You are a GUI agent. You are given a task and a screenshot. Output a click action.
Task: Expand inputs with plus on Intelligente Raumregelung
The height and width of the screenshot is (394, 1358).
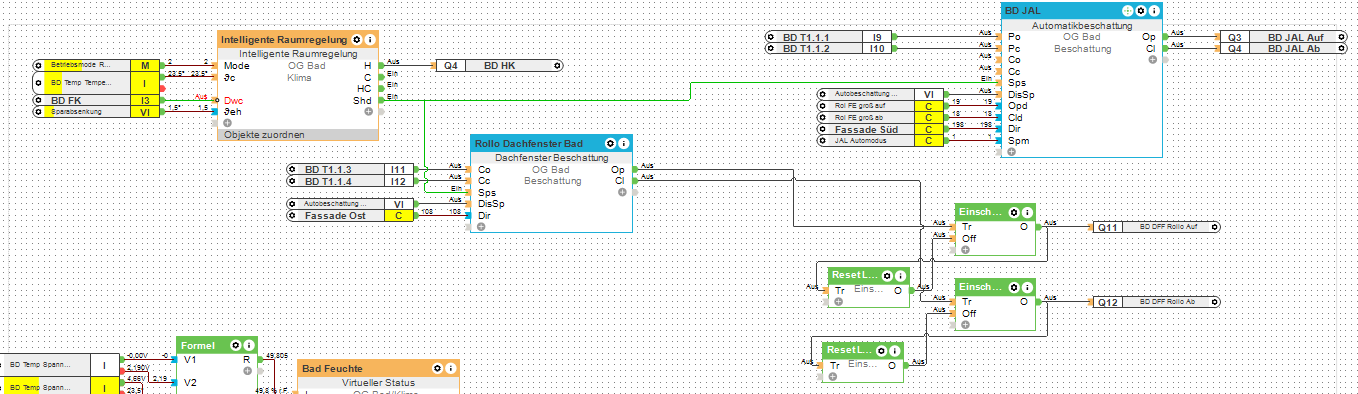(x=227, y=122)
